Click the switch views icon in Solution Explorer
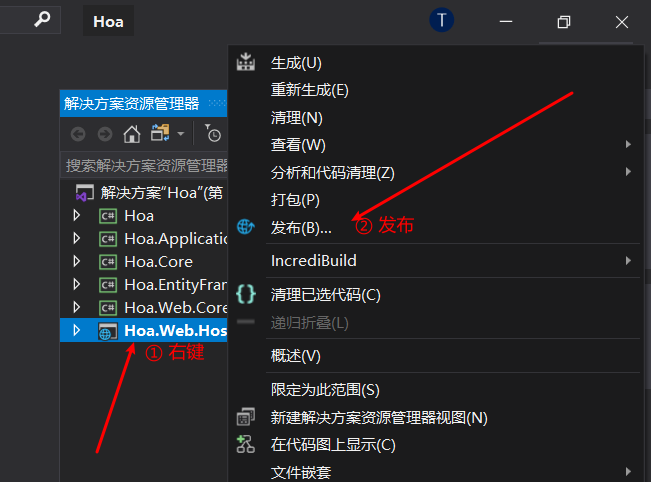This screenshot has width=651, height=482. point(160,134)
